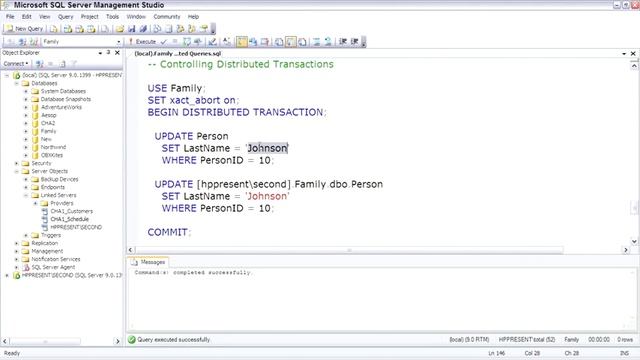Click the editor horizontal scroll right arrow
This screenshot has width=640, height=360.
click(x=626, y=250)
